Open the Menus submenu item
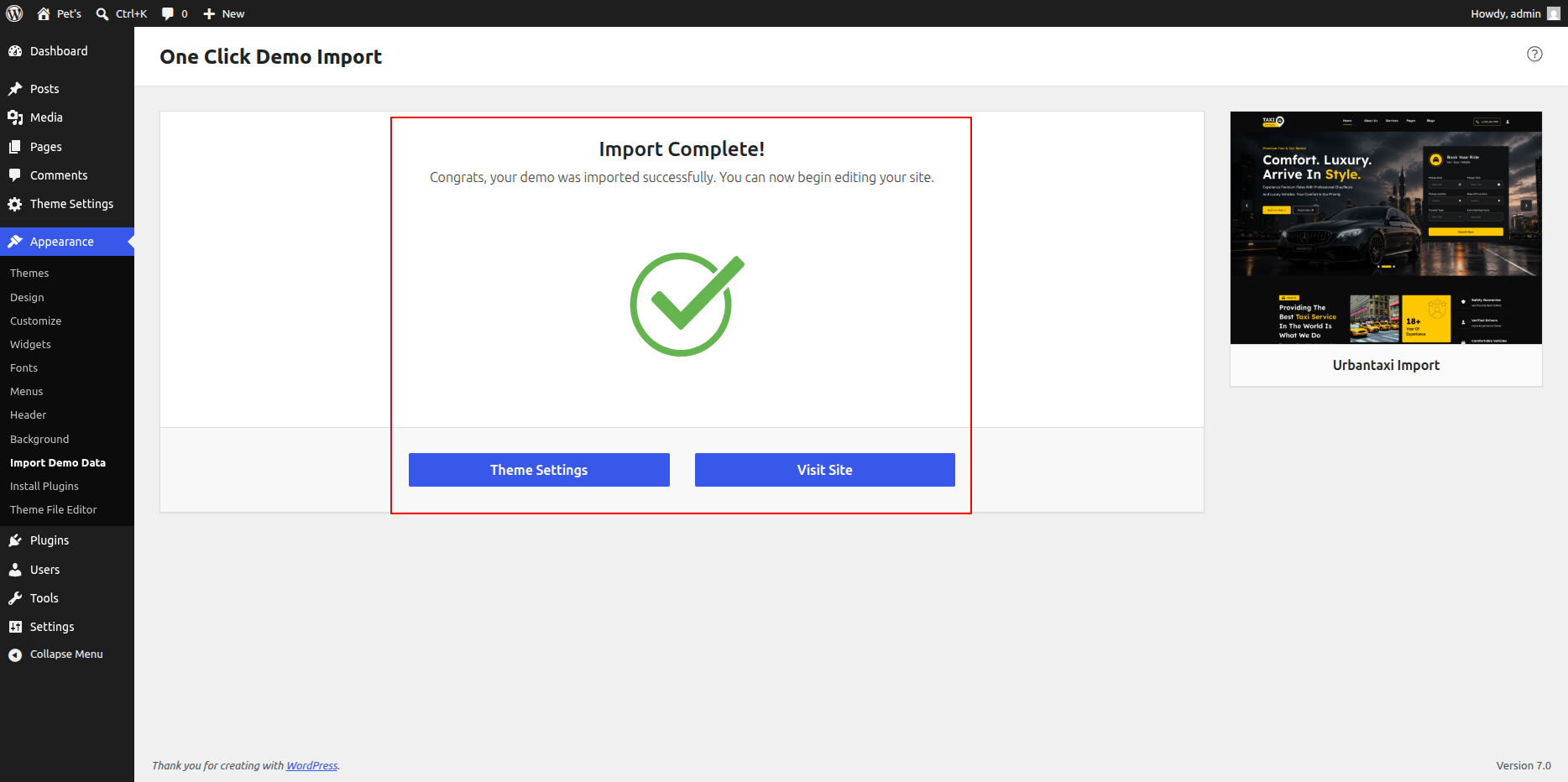The image size is (1568, 782). point(26,392)
